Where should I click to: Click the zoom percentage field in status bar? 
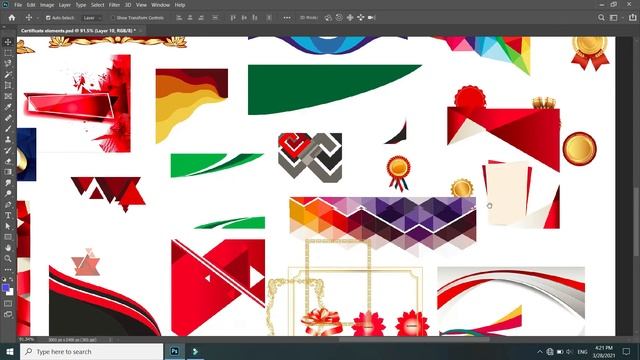[x=26, y=339]
